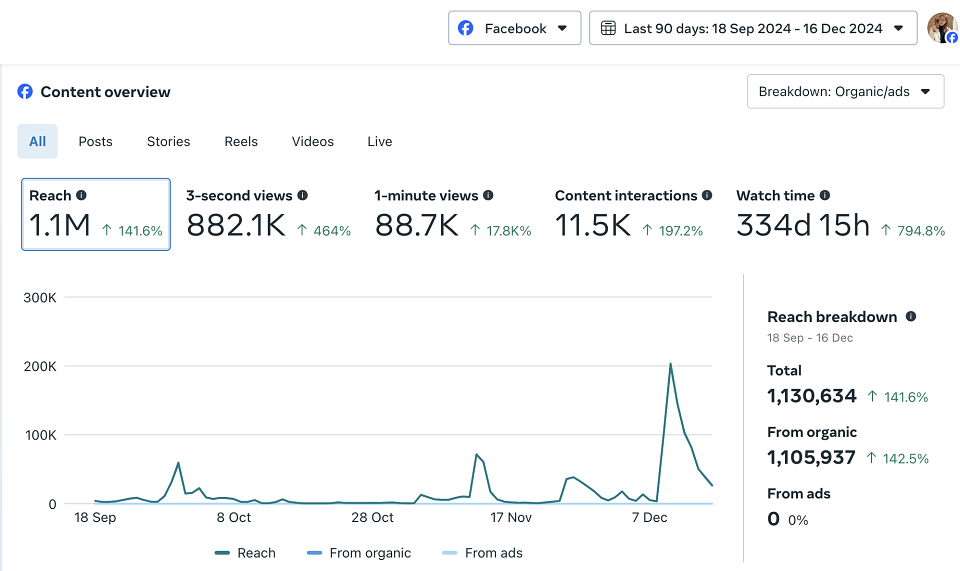Click info icon beside 1-minute views
960x571 pixels.
[488, 195]
